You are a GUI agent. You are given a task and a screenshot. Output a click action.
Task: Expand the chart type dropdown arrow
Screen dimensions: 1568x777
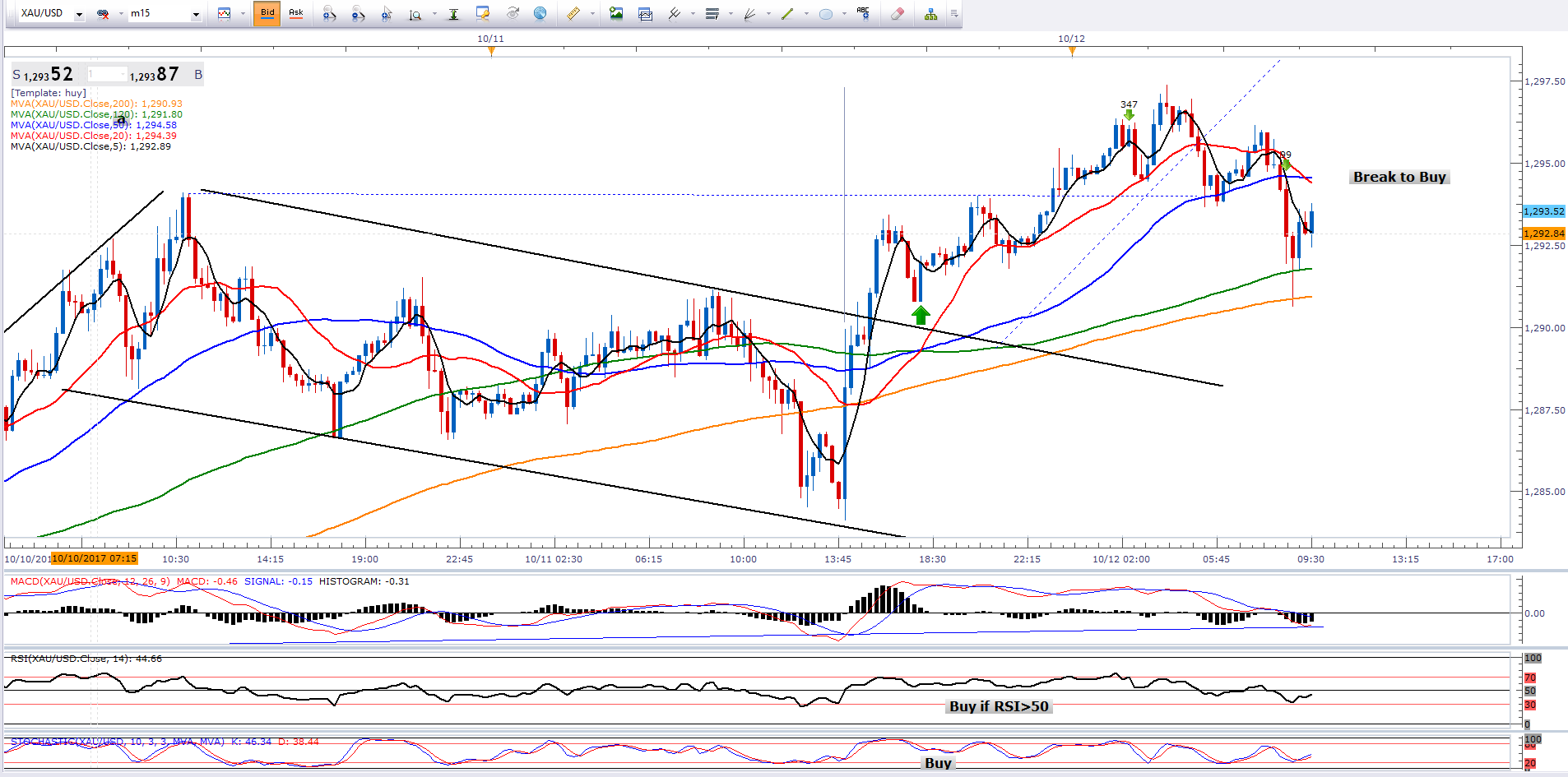point(243,14)
